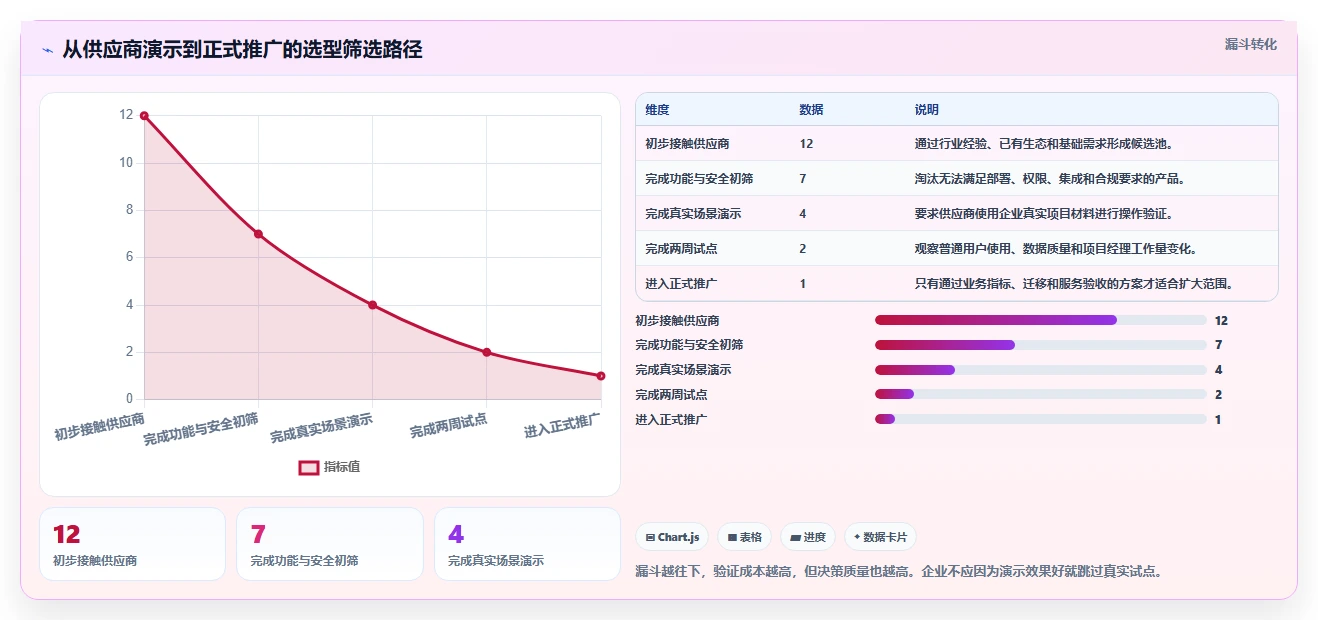Click table data value 7 in 完成功能与安全初筛 row
Screen dimensions: 1318x620
(x=803, y=179)
